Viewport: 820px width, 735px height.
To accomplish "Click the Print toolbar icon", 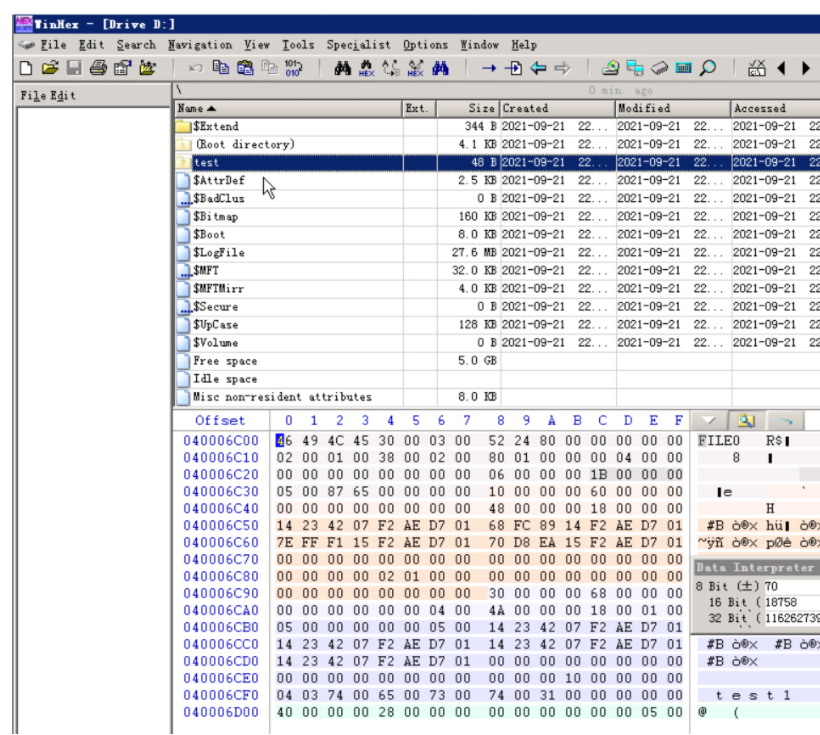I will click(98, 69).
